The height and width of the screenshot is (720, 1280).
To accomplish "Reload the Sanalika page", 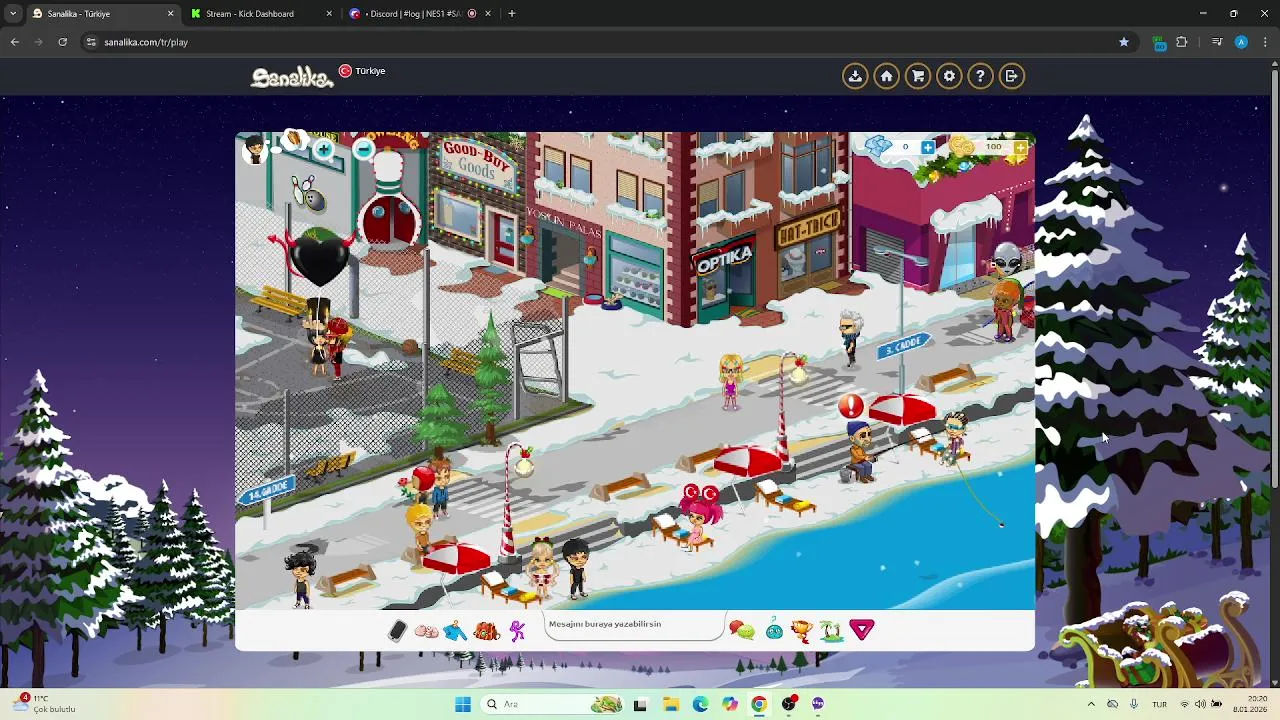I will point(62,42).
